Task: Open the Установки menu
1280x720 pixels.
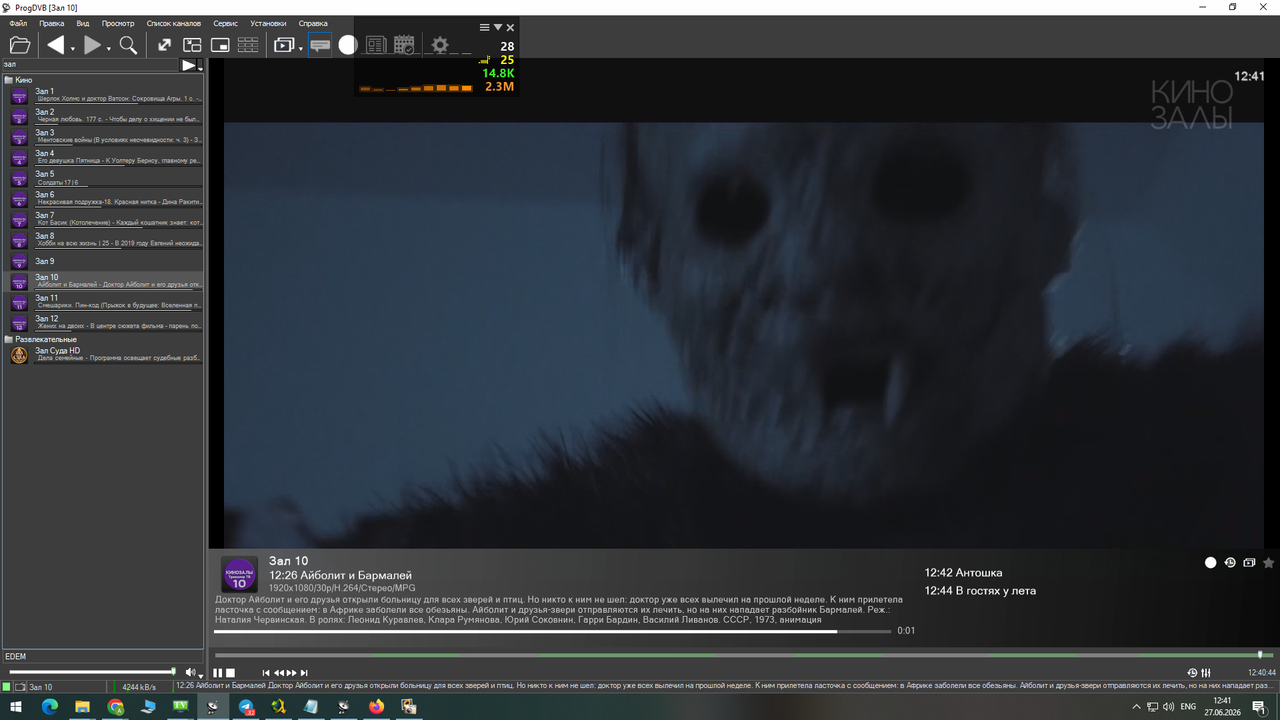Action: point(268,23)
